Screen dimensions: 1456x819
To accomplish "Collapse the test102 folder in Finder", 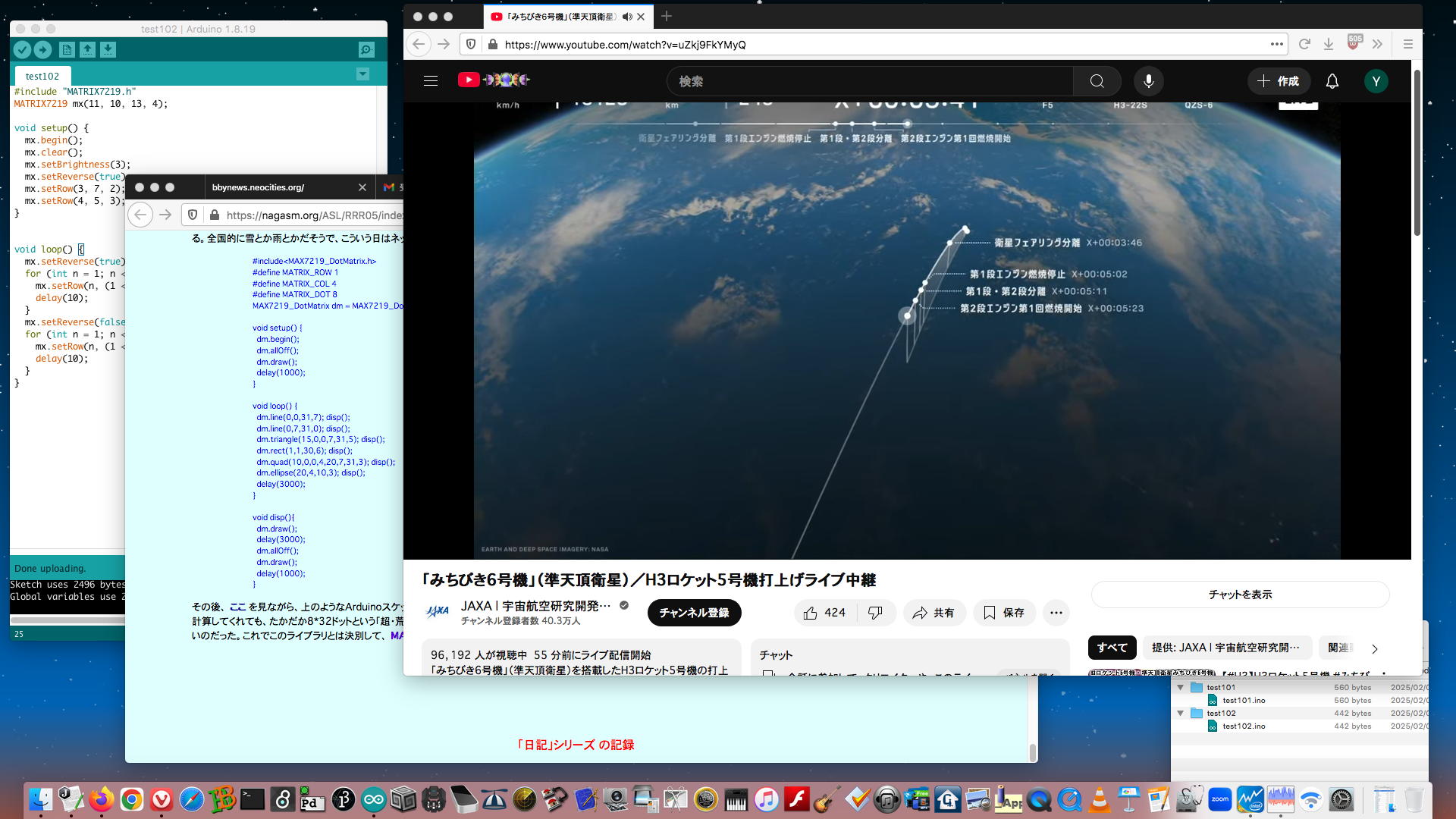I will (x=1180, y=714).
